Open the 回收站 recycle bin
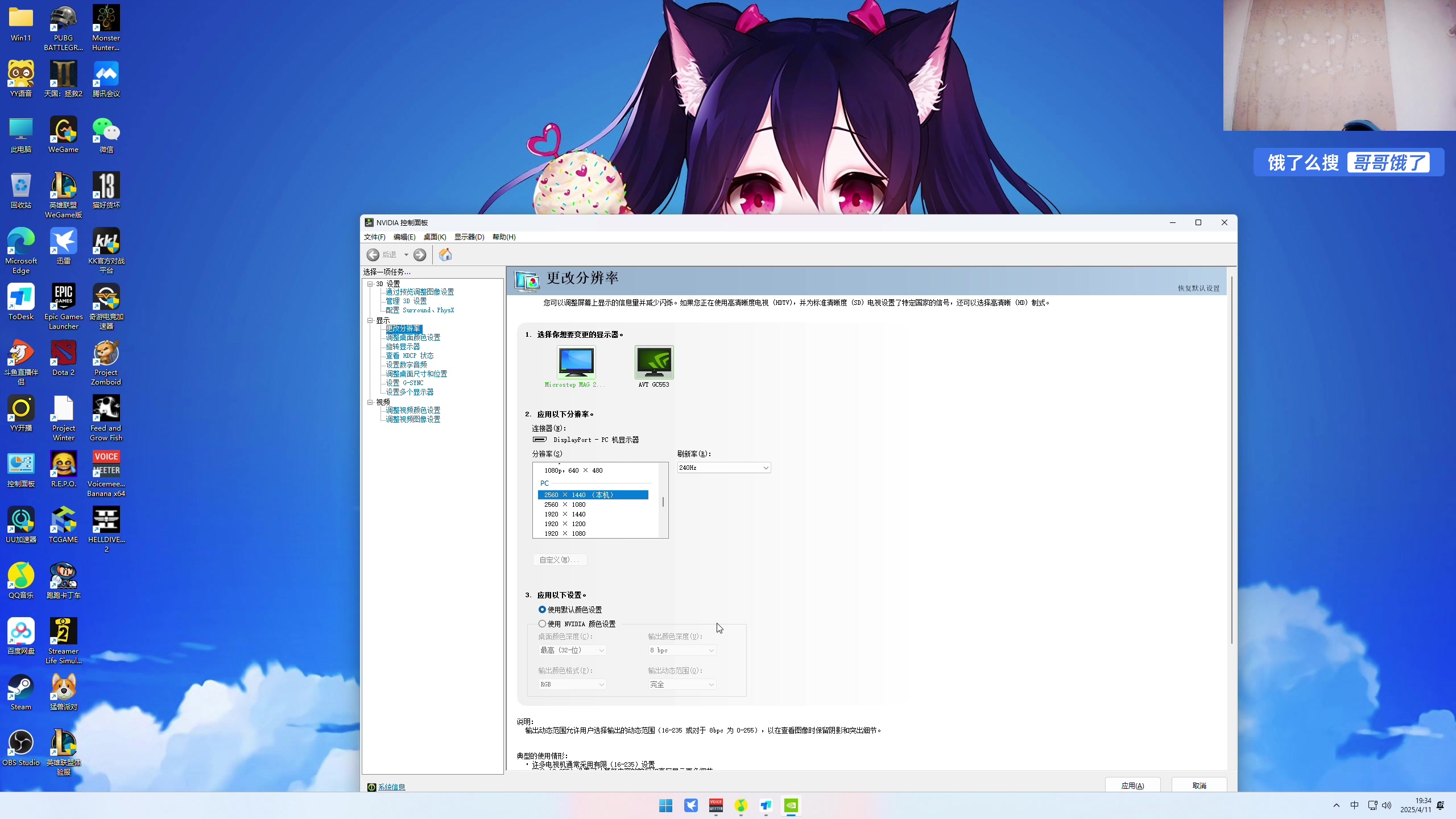This screenshot has width=1456, height=819. point(21,191)
